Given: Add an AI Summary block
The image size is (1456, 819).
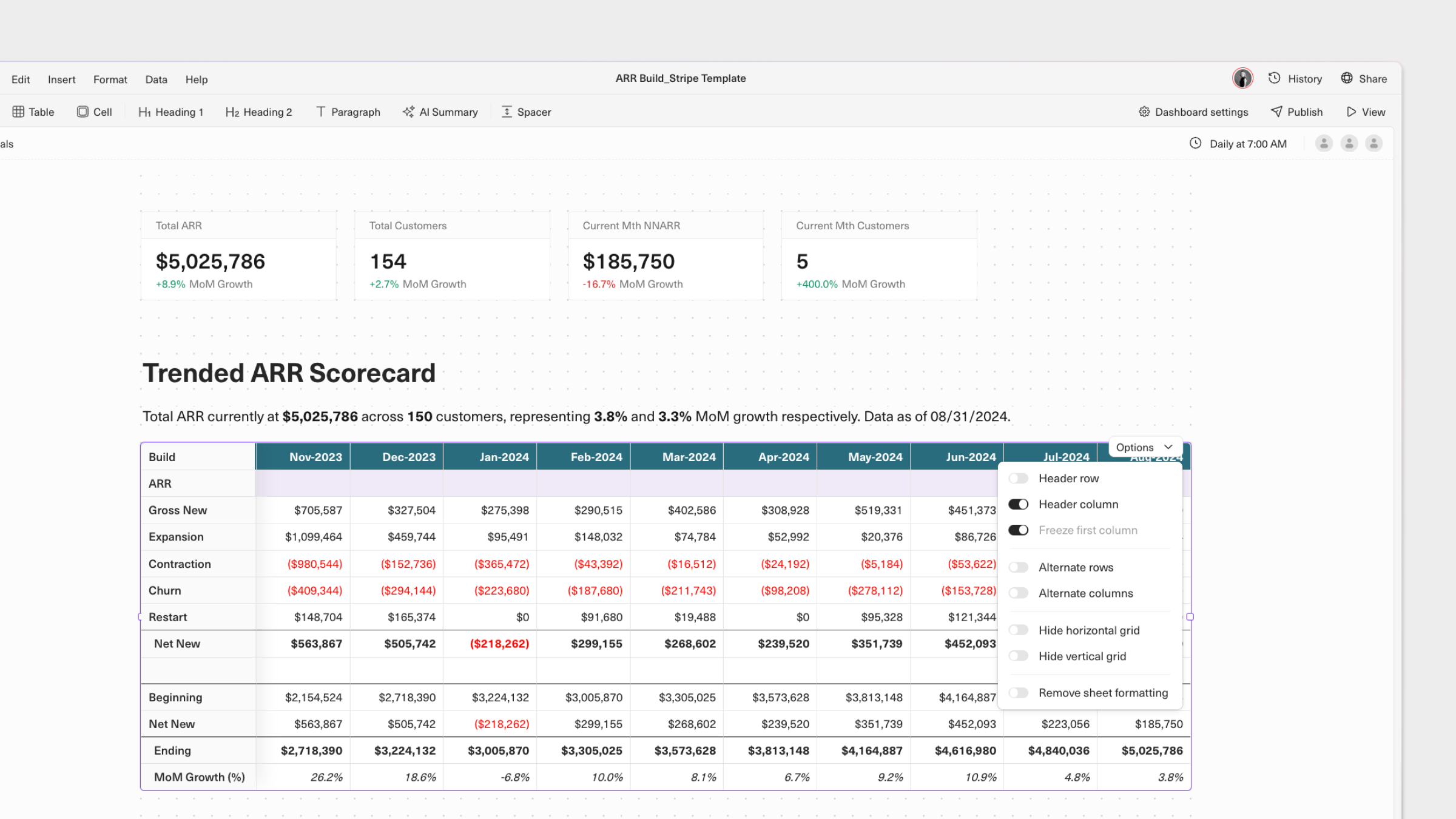Looking at the screenshot, I should (x=440, y=112).
